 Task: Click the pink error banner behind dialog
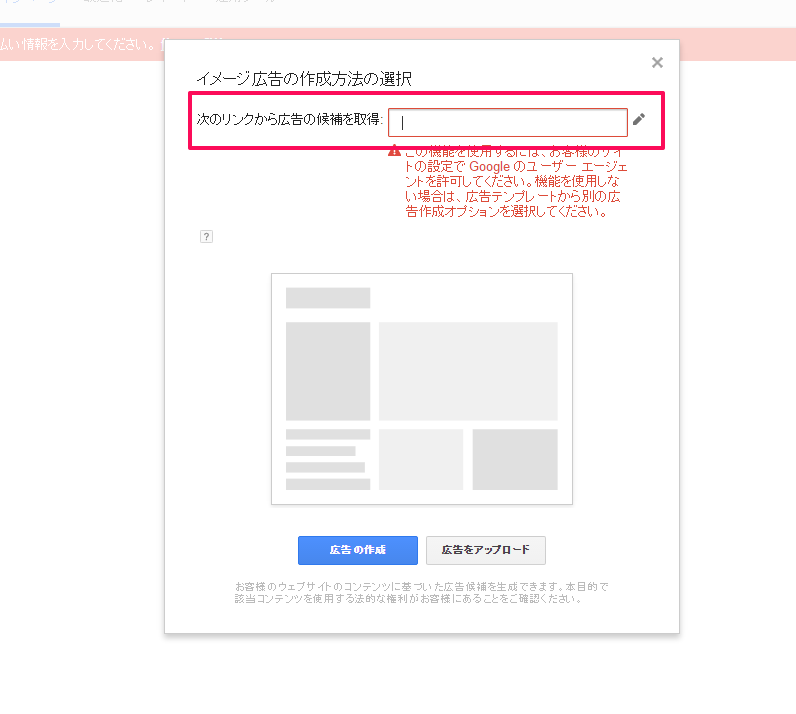click(x=80, y=45)
